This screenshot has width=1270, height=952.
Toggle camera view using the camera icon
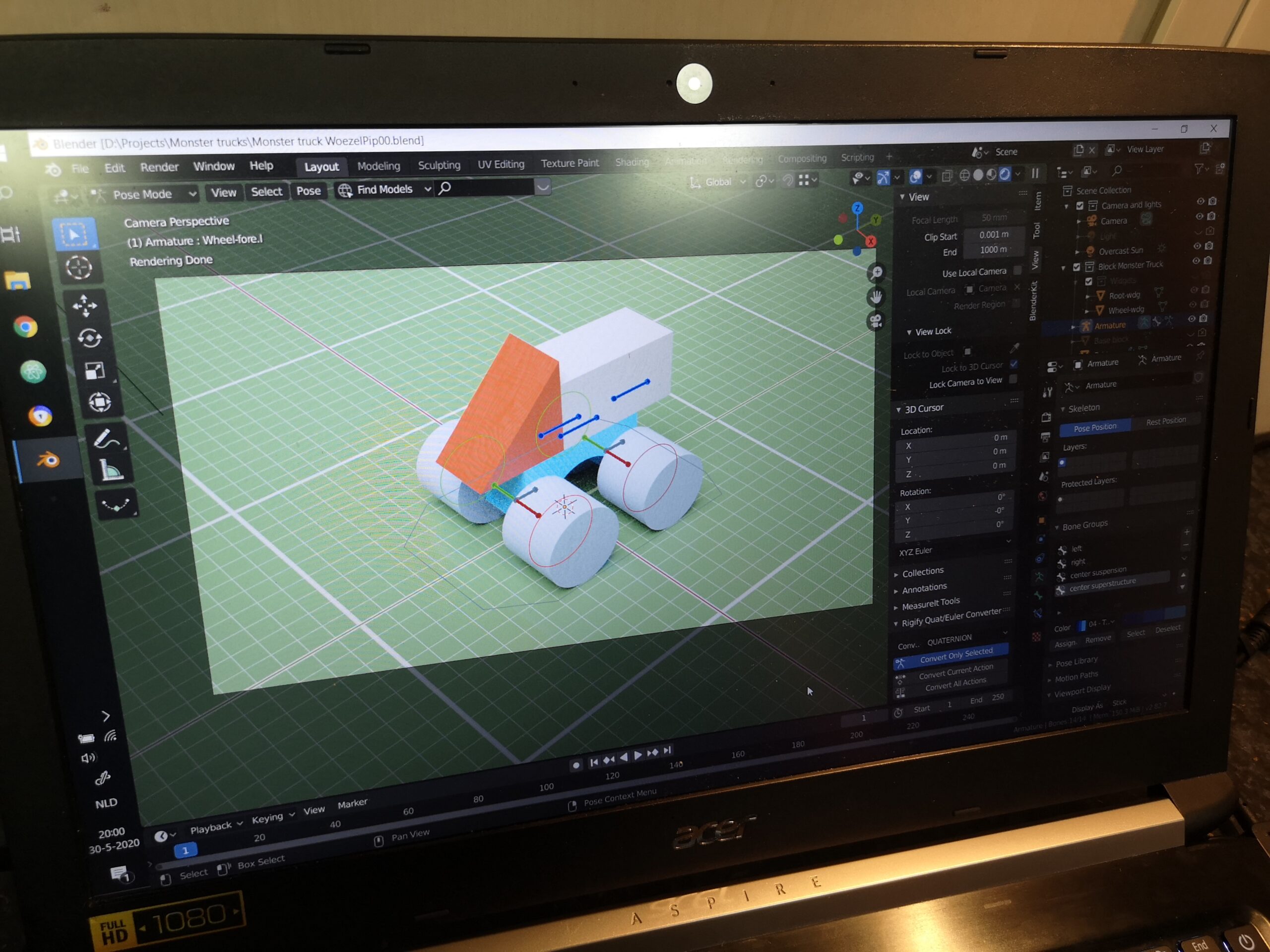point(876,321)
